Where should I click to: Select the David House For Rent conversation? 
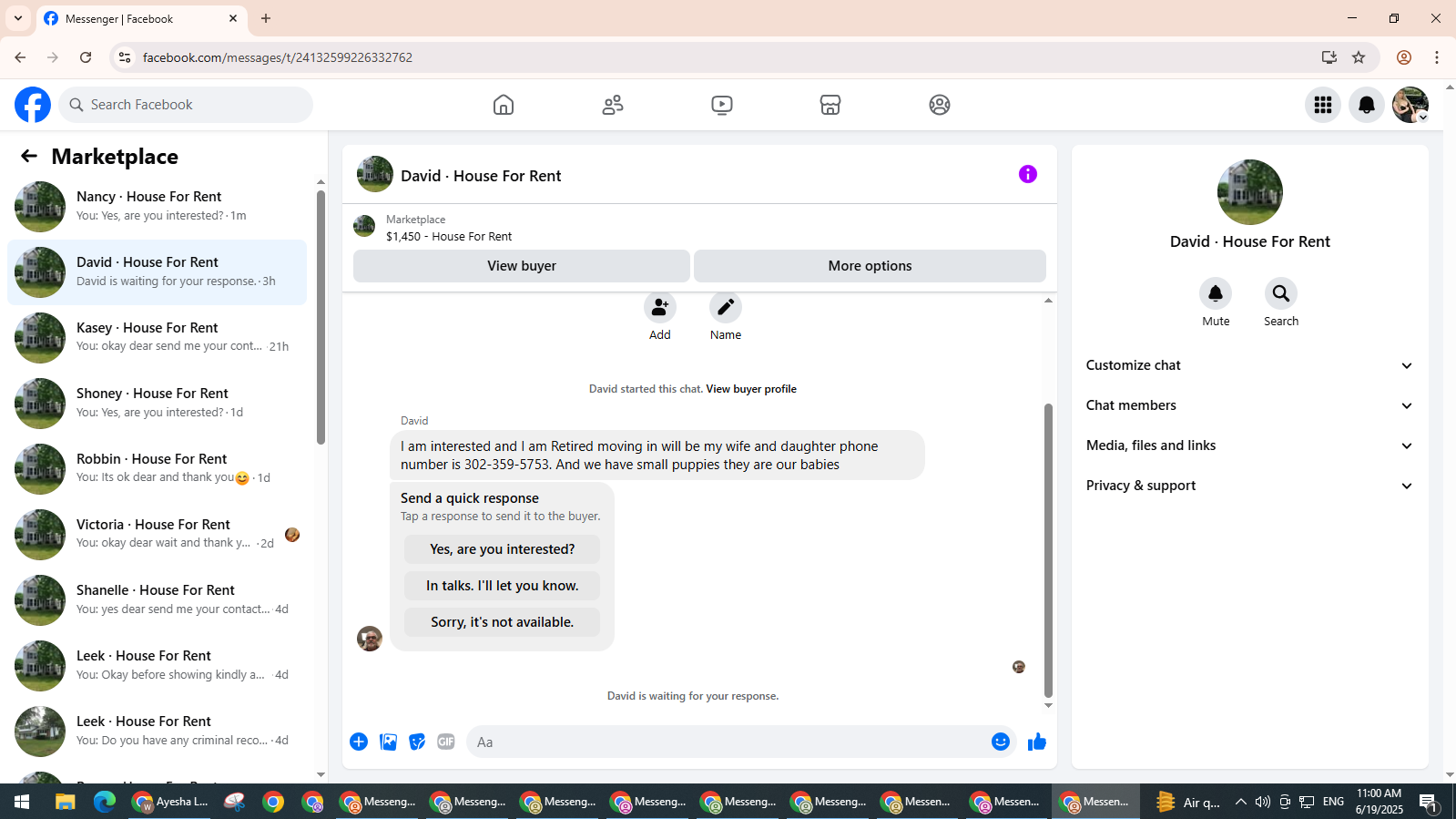(157, 272)
